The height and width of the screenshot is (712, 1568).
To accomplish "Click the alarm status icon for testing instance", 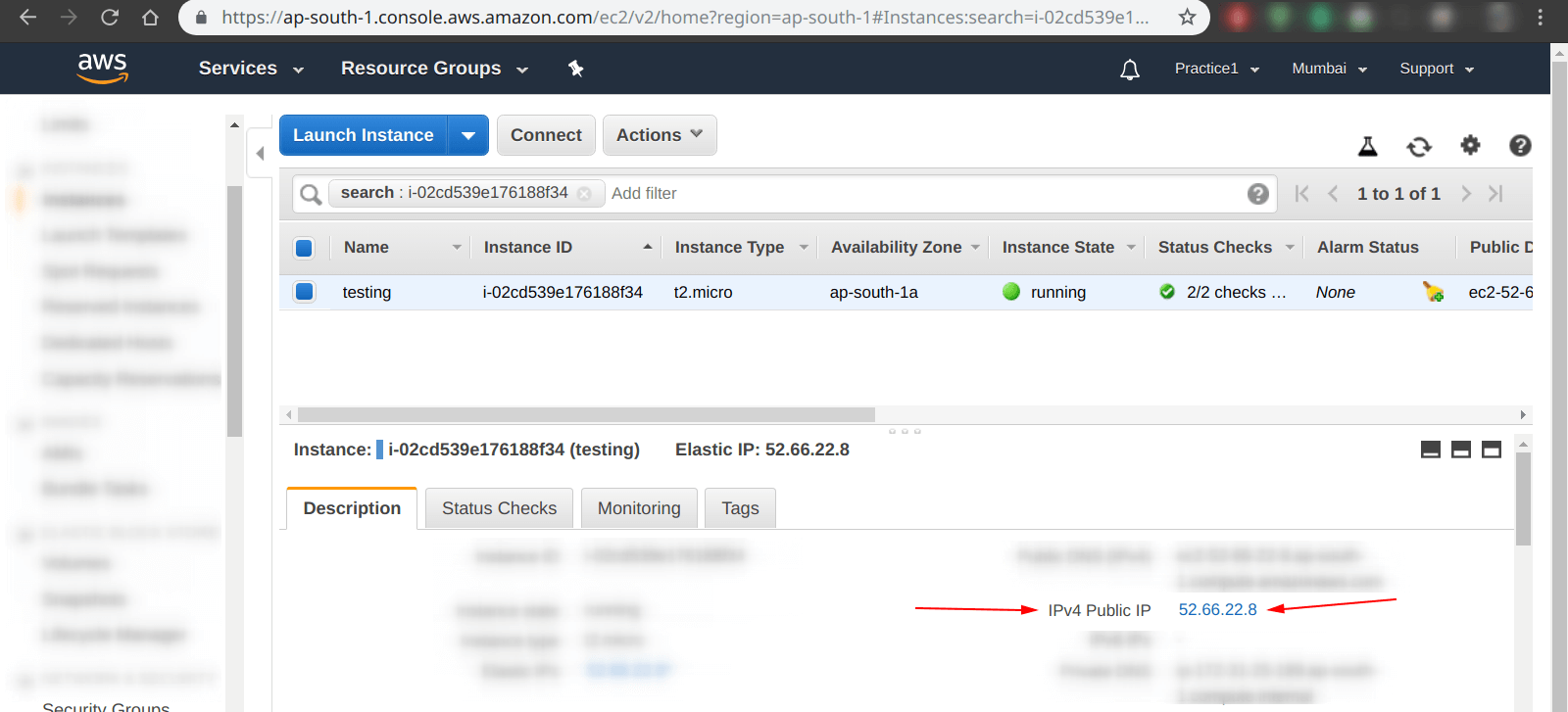I will (1433, 292).
